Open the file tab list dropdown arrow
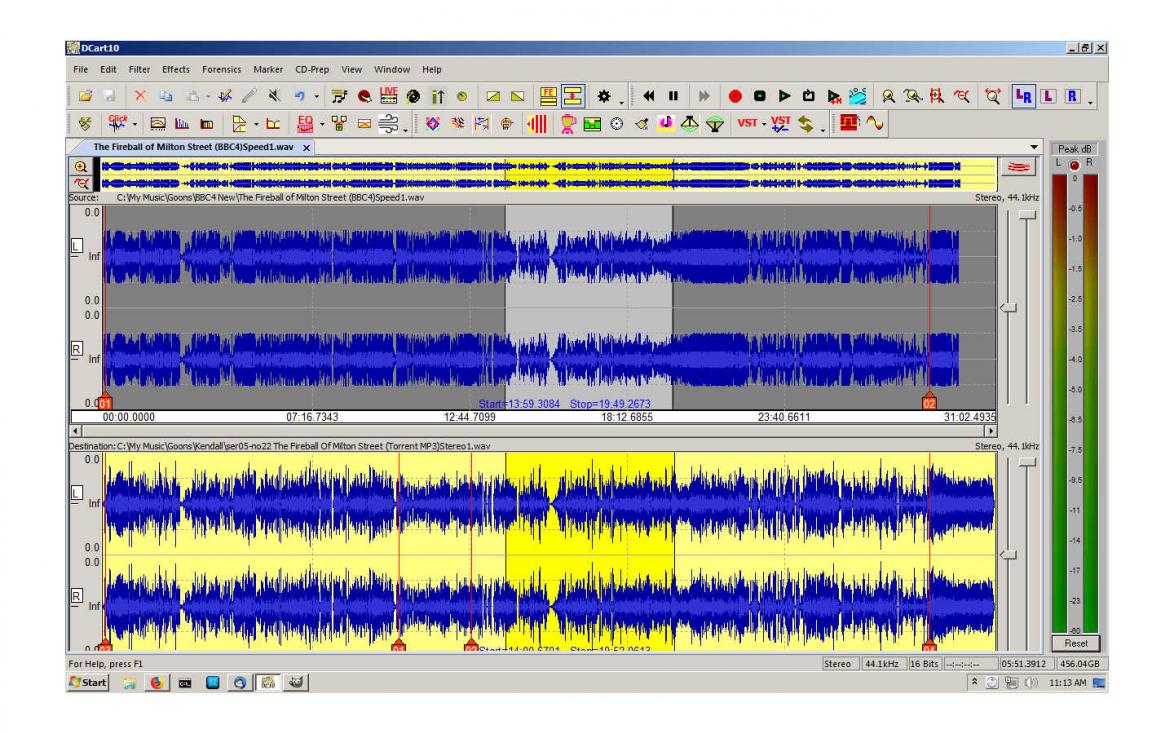1174x734 pixels. coord(1034,148)
